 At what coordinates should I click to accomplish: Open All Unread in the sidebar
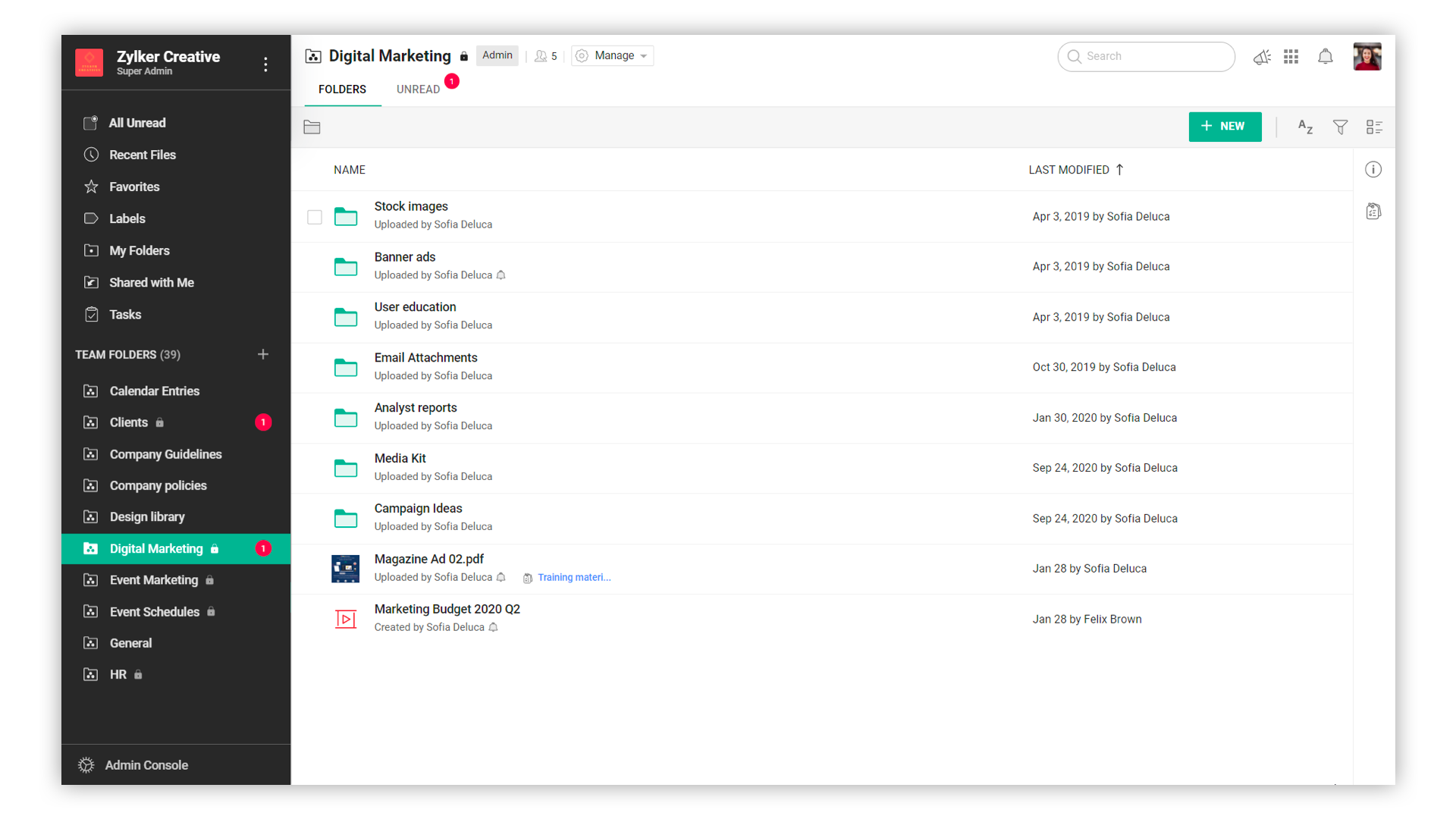(x=137, y=123)
